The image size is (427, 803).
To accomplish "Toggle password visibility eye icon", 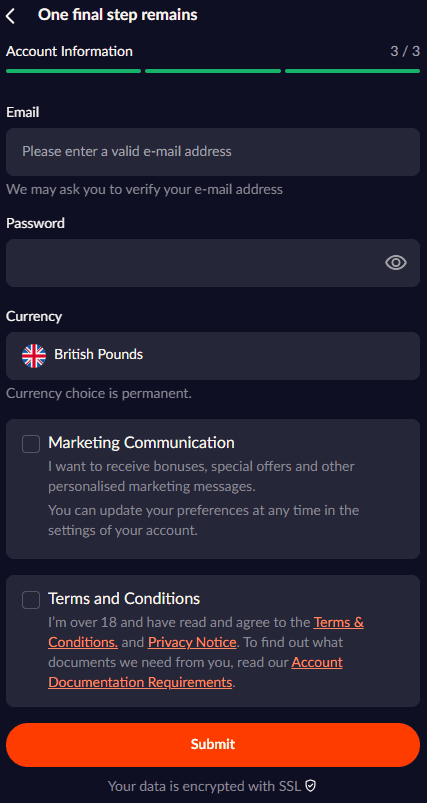I will [396, 263].
